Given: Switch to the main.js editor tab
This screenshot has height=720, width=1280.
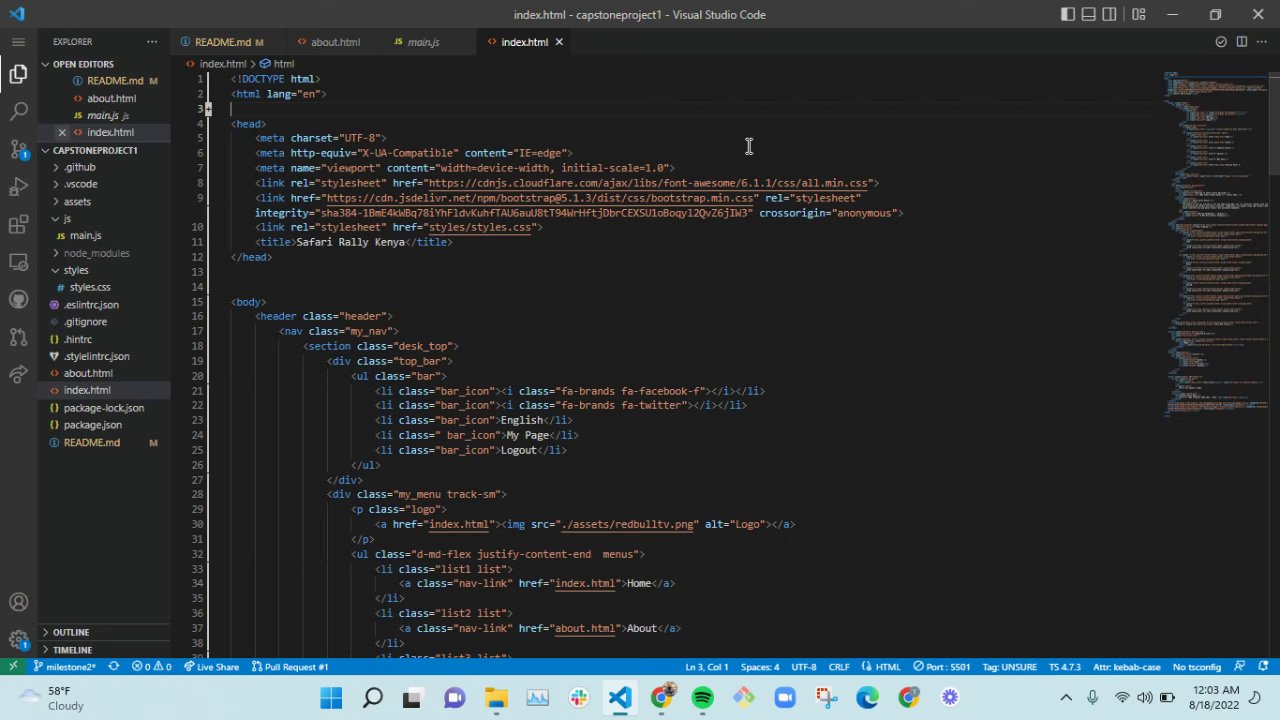Looking at the screenshot, I should (x=423, y=42).
